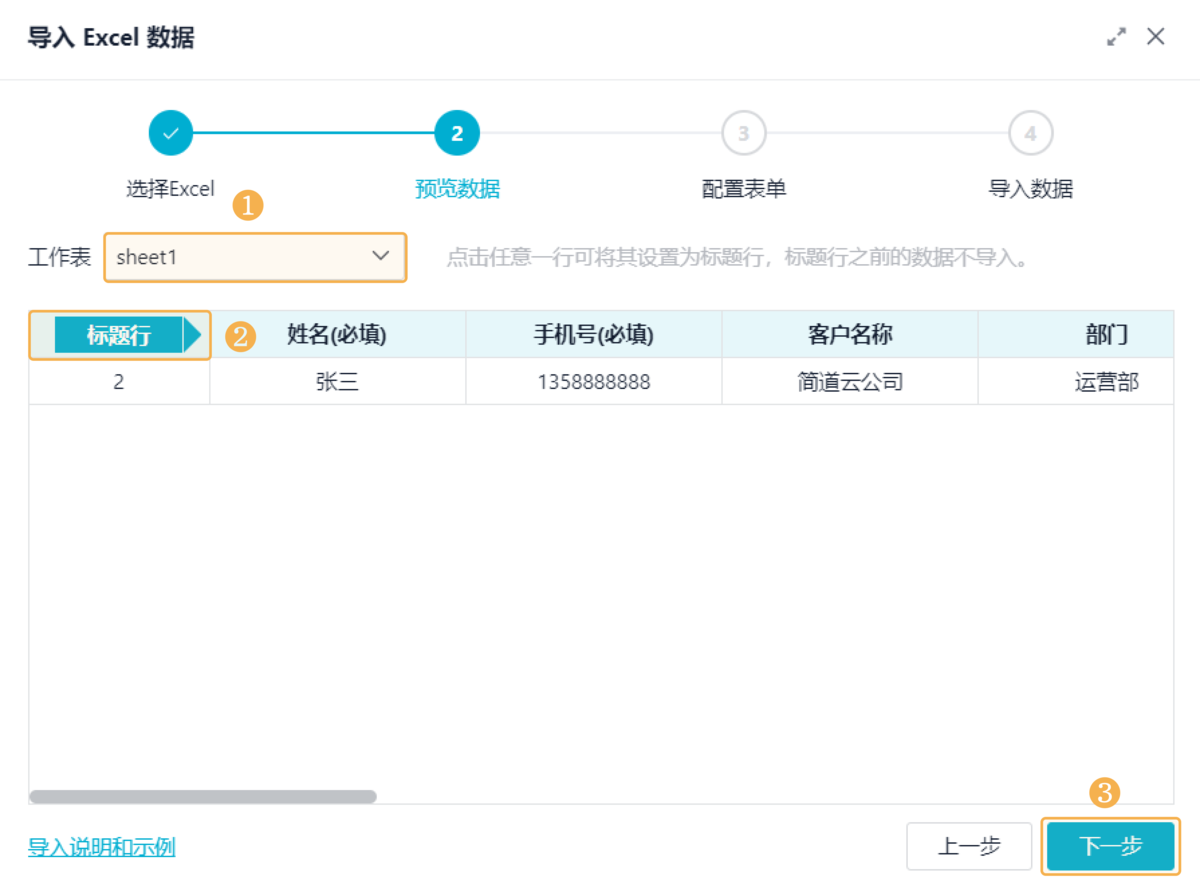
Task: Click the 张三 name cell
Action: (337, 381)
